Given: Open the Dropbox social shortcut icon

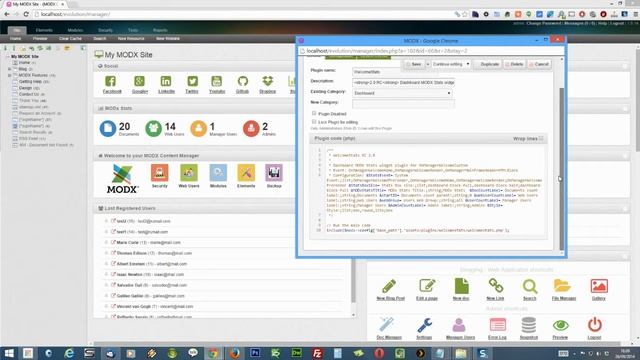Looking at the screenshot, I should coord(267,81).
